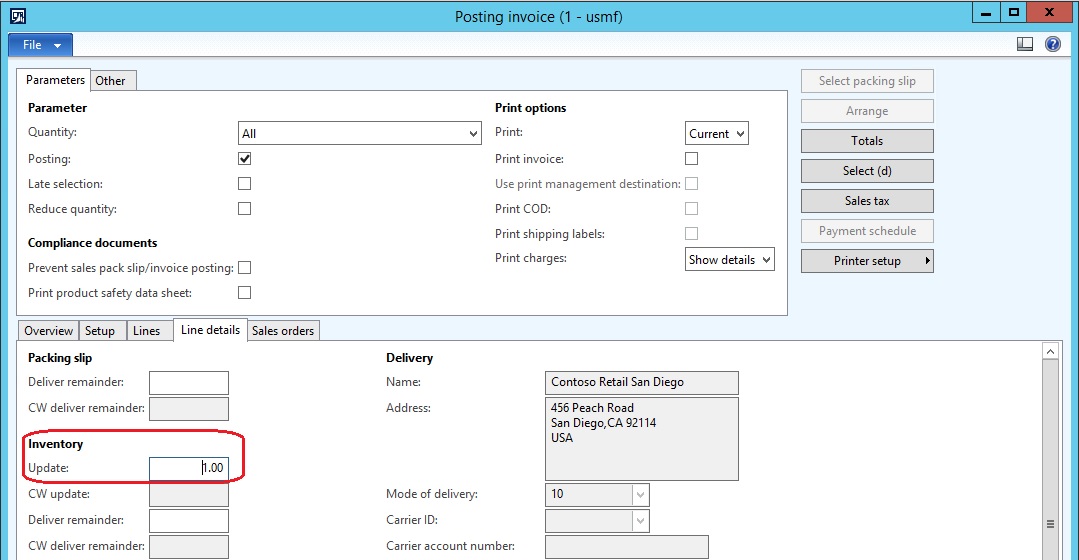The height and width of the screenshot is (560, 1079).
Task: Open the Sales orders tab
Action: pos(283,331)
